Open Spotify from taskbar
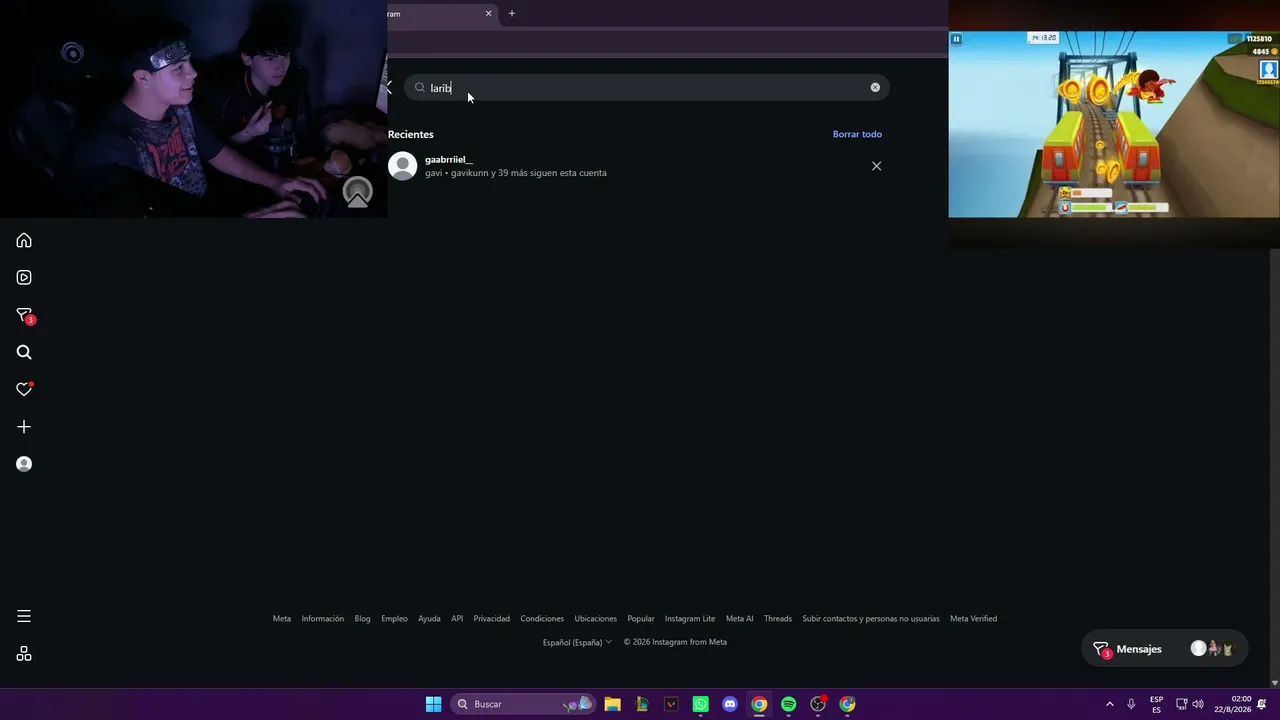Viewport: 1280px width, 720px height. coord(788,704)
